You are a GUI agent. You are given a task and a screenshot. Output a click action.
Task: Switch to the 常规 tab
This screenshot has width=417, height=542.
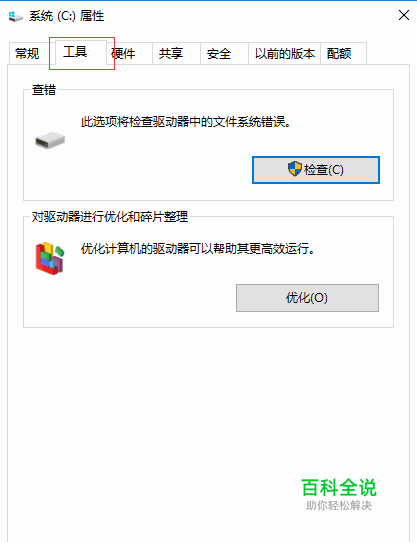coord(28,54)
